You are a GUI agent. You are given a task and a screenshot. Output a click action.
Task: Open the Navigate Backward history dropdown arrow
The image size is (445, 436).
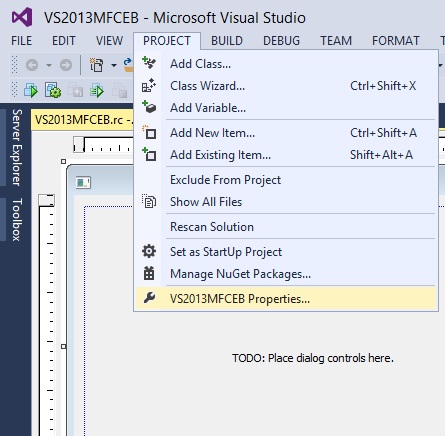coord(49,65)
